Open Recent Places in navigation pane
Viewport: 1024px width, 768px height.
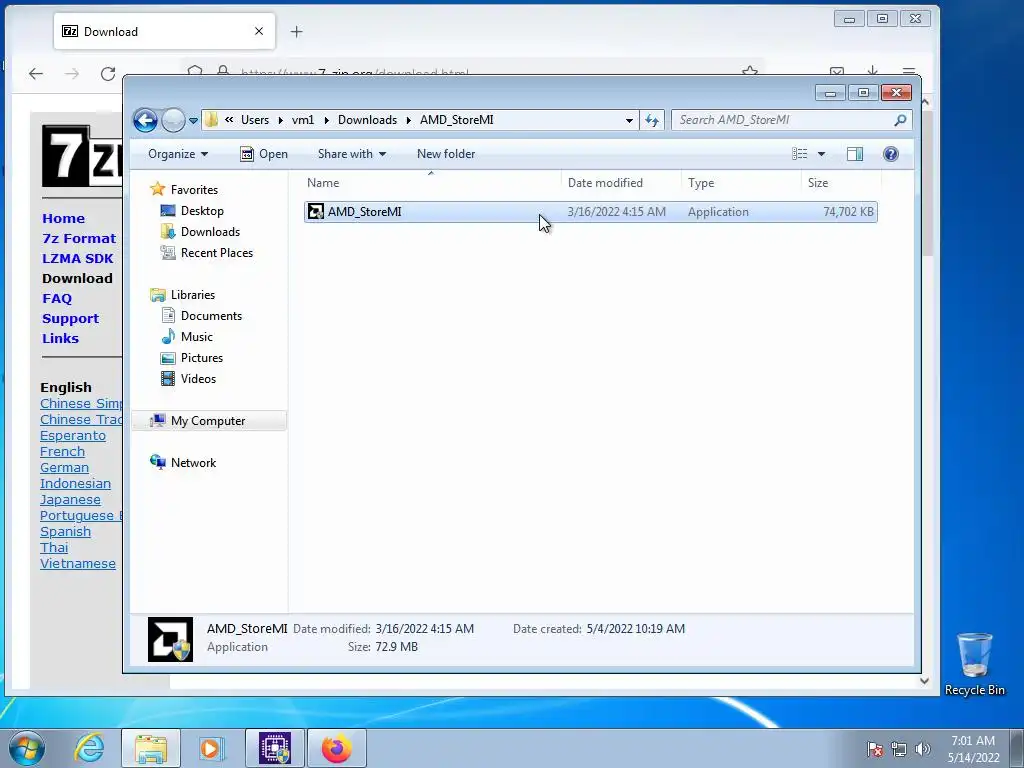[x=216, y=253]
